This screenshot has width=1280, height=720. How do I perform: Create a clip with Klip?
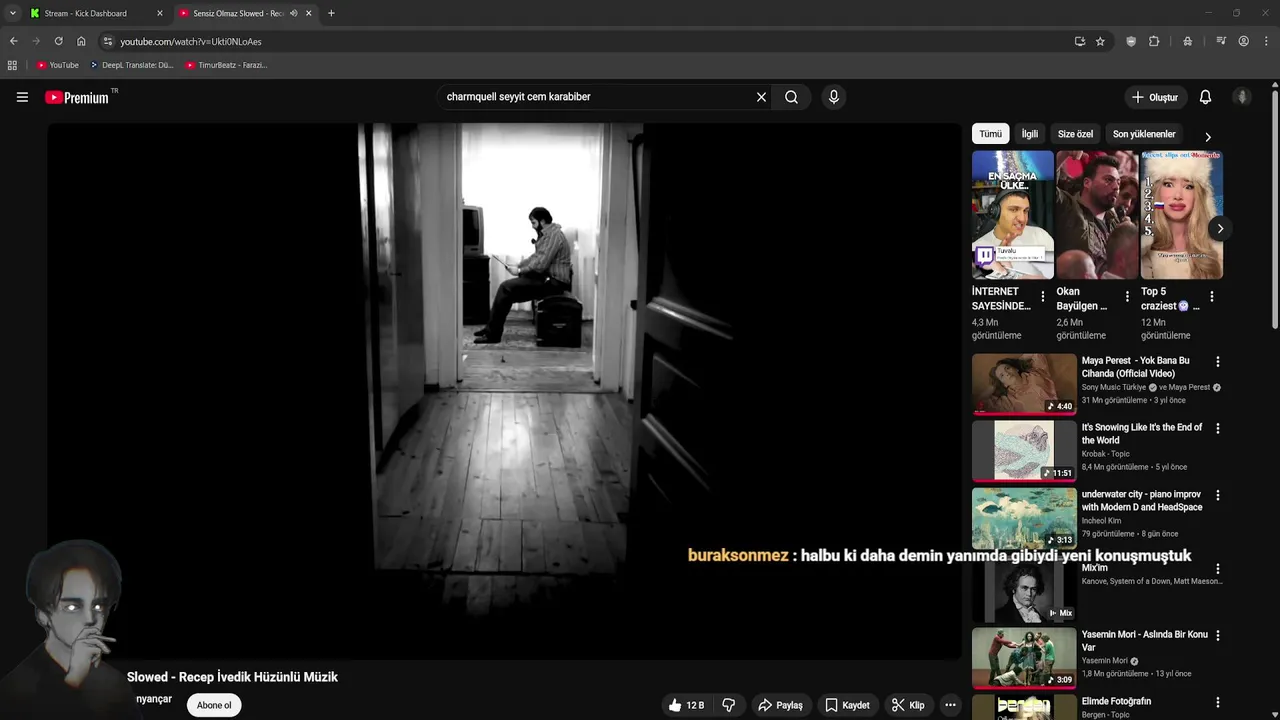pos(908,705)
